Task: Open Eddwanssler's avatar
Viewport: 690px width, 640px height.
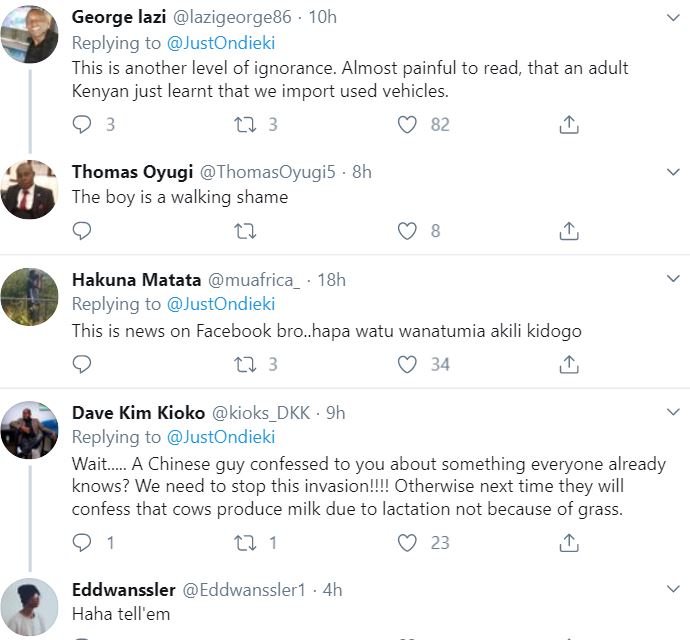Action: [29, 607]
